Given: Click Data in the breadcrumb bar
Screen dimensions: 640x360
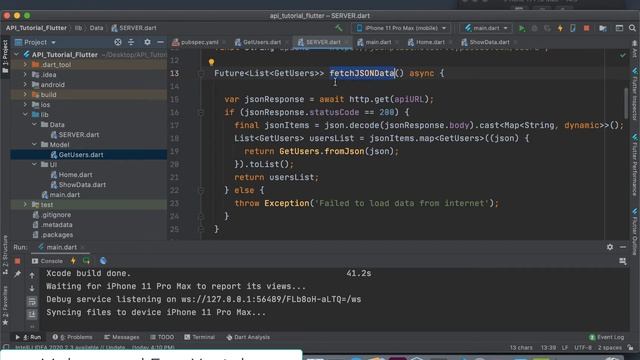Looking at the screenshot, I should coord(96,28).
